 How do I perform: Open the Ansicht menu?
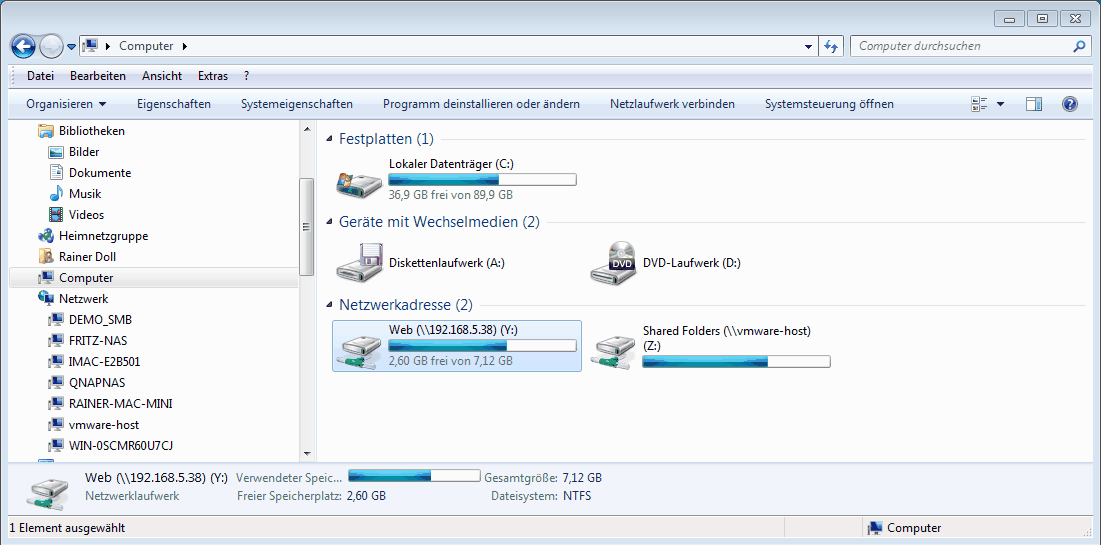[161, 76]
